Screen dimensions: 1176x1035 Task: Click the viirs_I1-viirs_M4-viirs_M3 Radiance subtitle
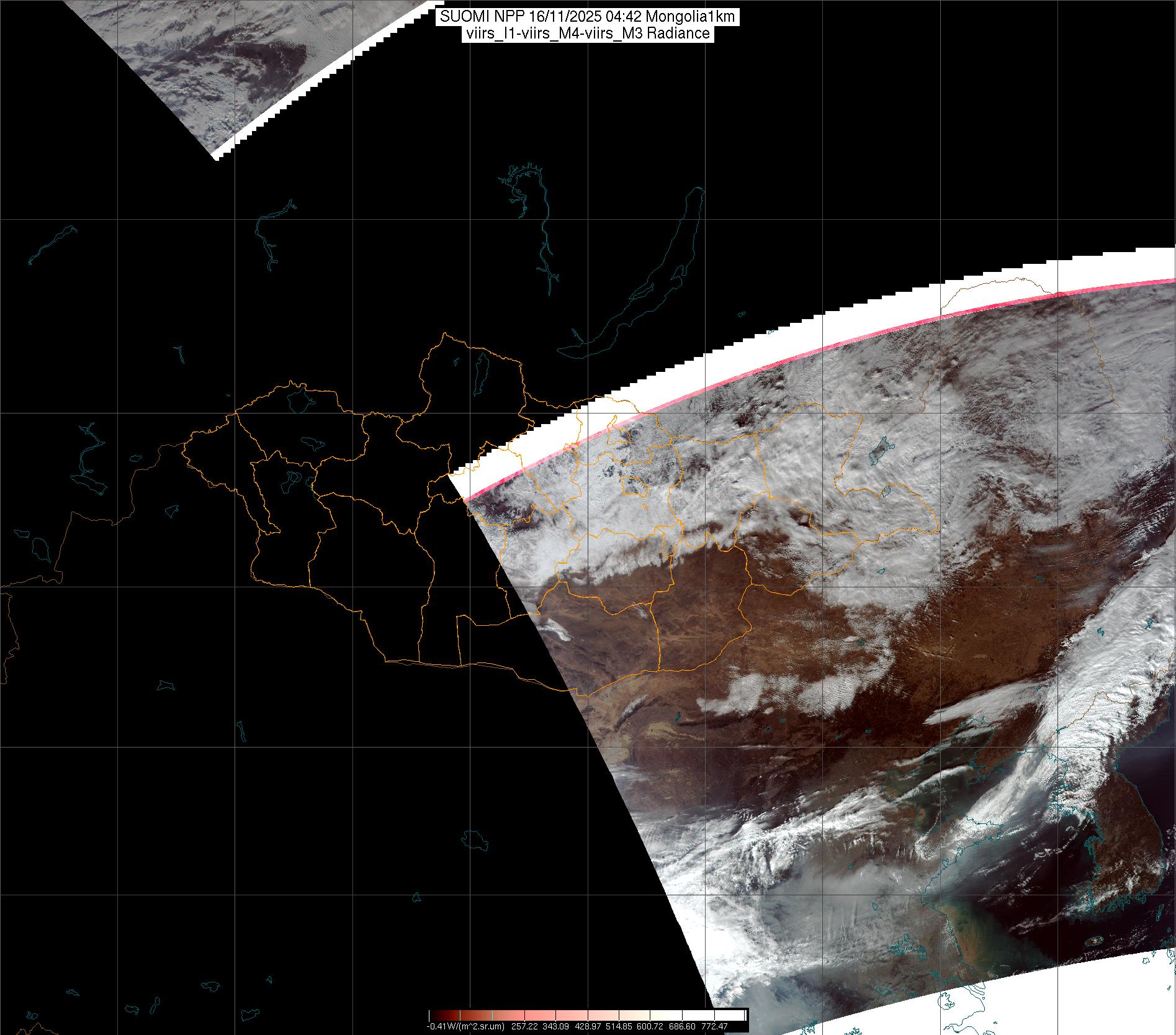coord(588,34)
